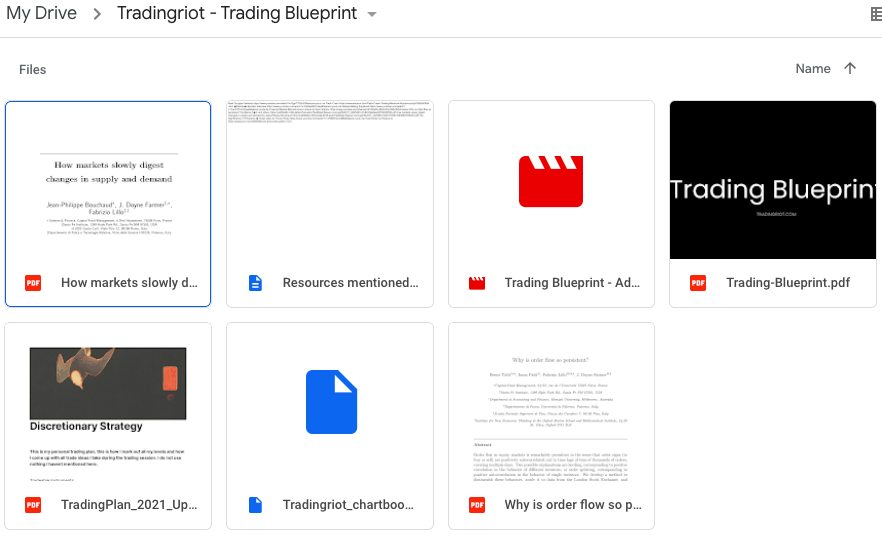Go to My Drive breadcrumb
Viewport: 882px width, 539px height.
(40, 14)
